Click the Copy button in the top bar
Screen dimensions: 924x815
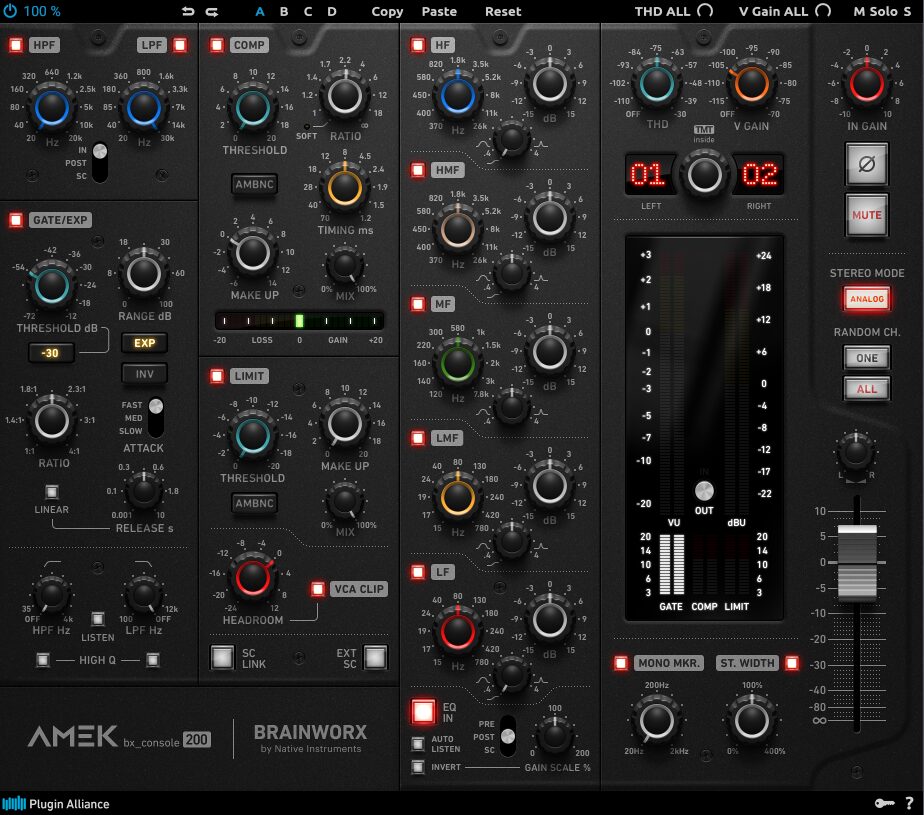387,11
